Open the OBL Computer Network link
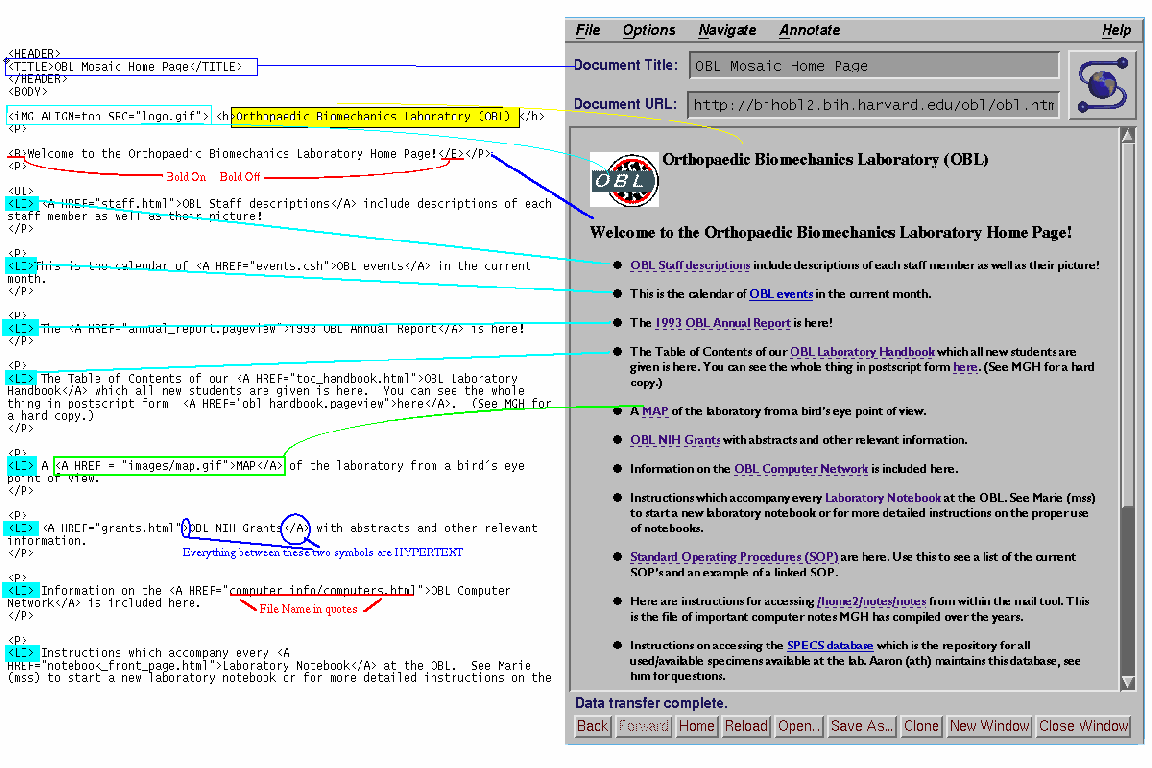 click(x=801, y=469)
